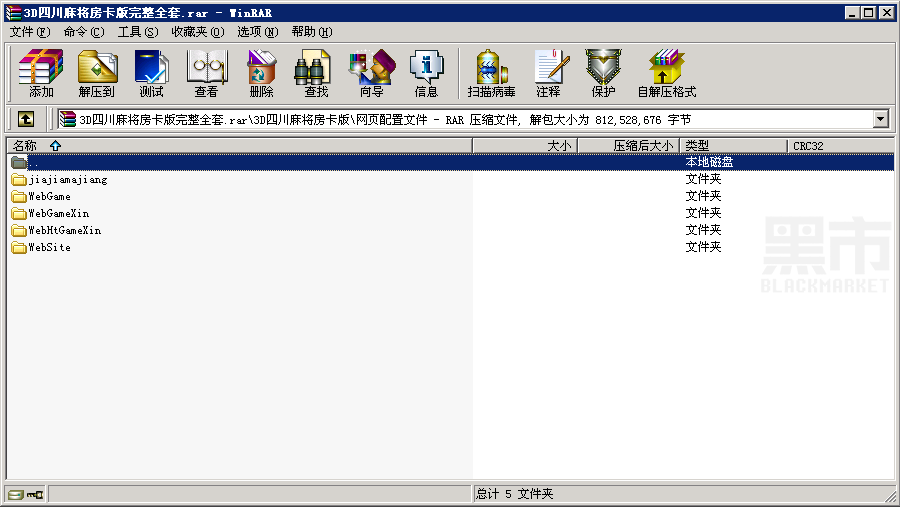The image size is (900, 507).
Task: Click status bar text 总计 5 文件夹
Action: click(x=515, y=494)
